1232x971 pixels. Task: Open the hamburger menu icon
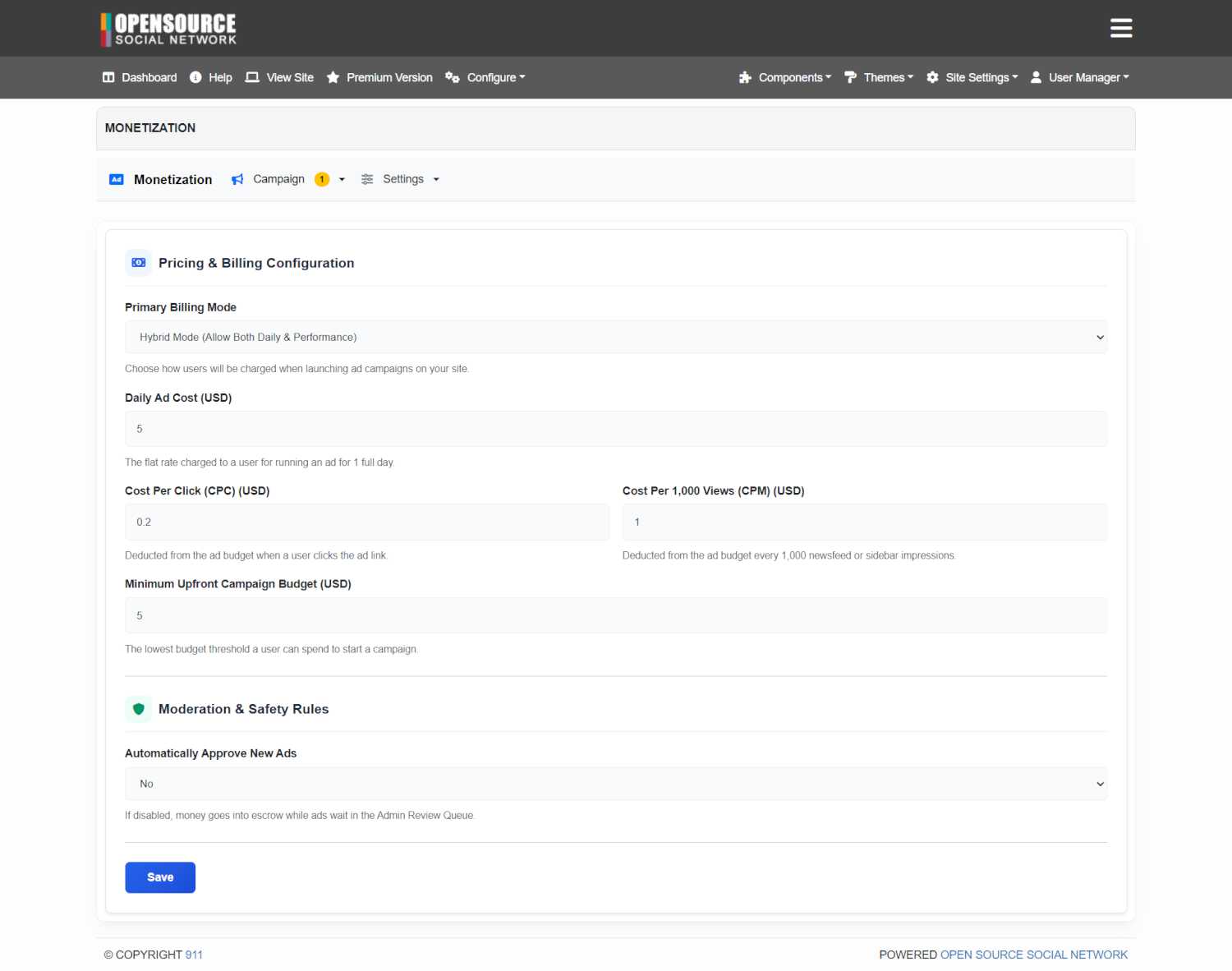1121,28
